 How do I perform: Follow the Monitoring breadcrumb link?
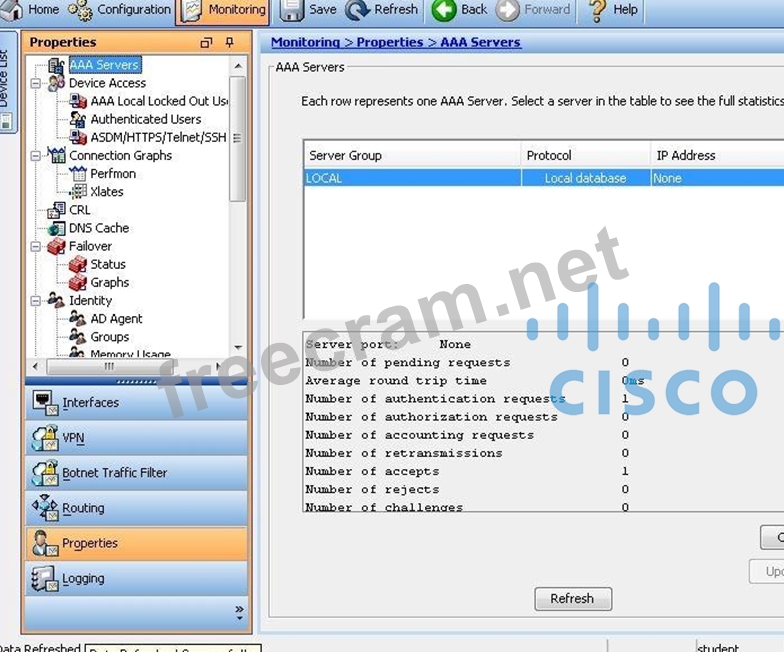coord(305,43)
